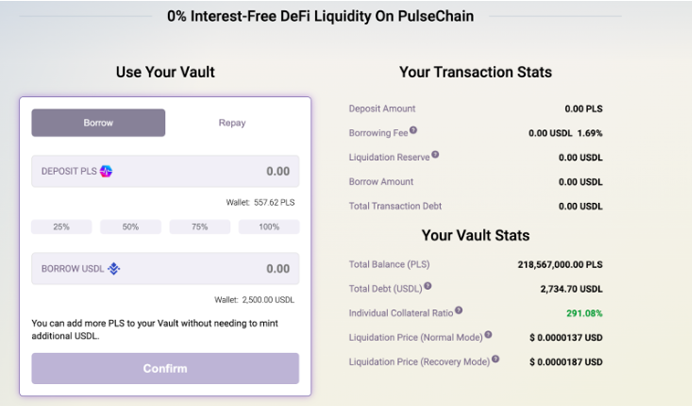692x406 pixels.
Task: Click Liquidation Price Normal Mode info icon
Action: pos(488,335)
